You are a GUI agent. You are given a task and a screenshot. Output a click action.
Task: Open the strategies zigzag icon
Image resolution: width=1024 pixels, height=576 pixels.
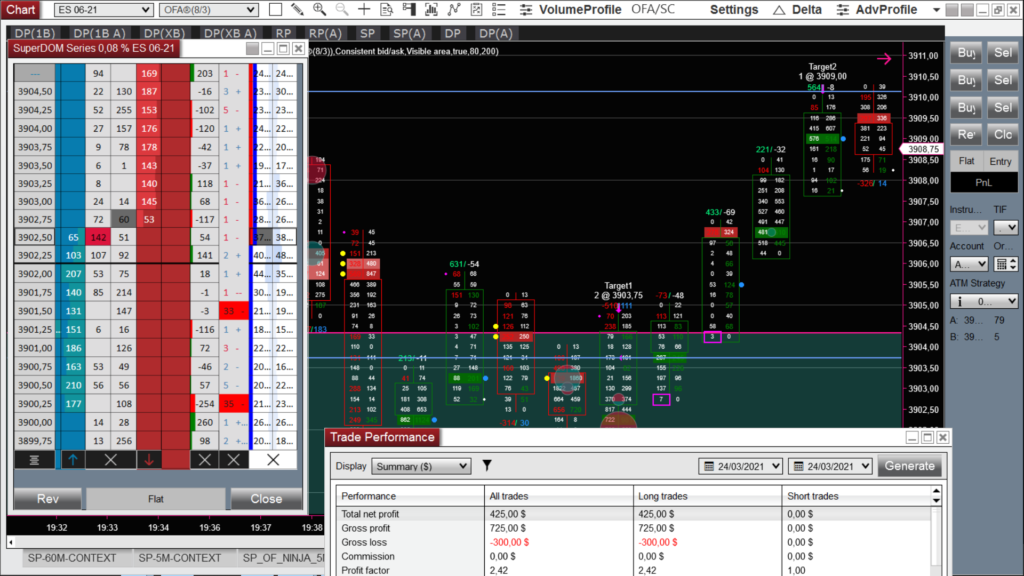454,9
